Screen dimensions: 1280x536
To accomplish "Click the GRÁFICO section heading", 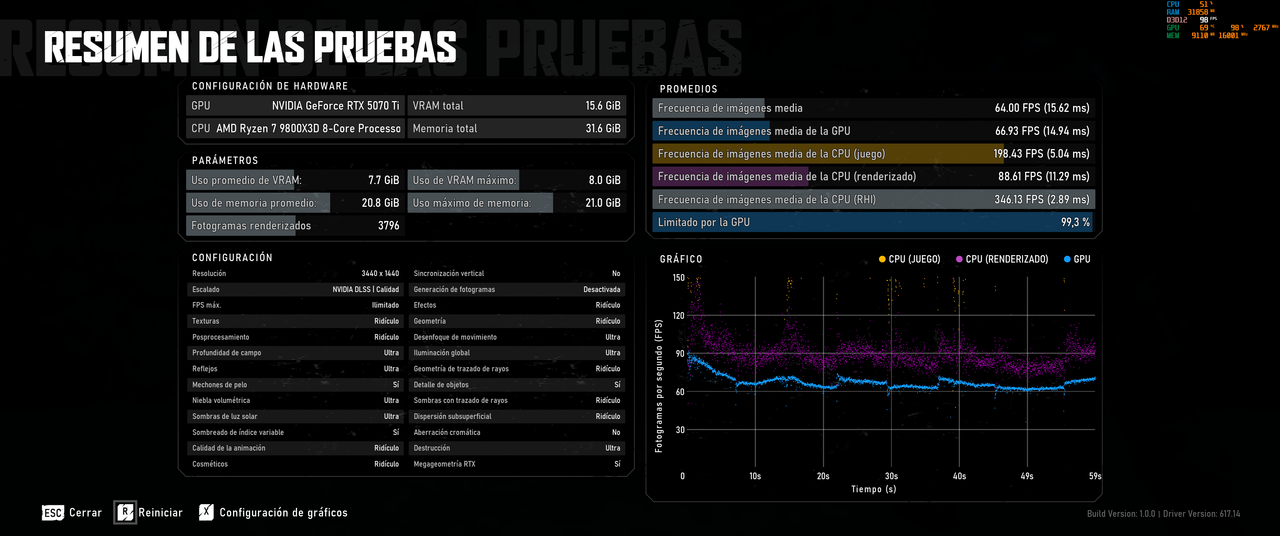I will 681,259.
